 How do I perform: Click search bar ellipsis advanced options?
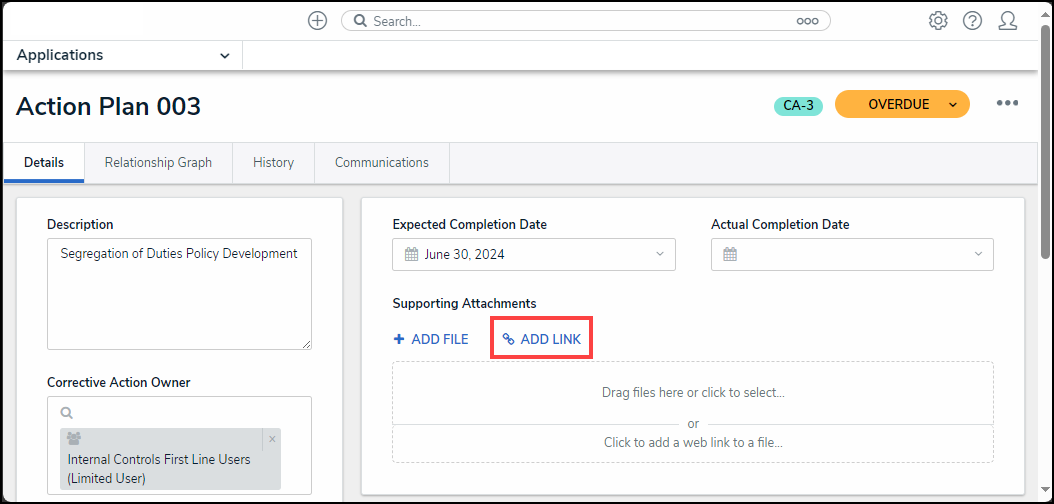(807, 21)
